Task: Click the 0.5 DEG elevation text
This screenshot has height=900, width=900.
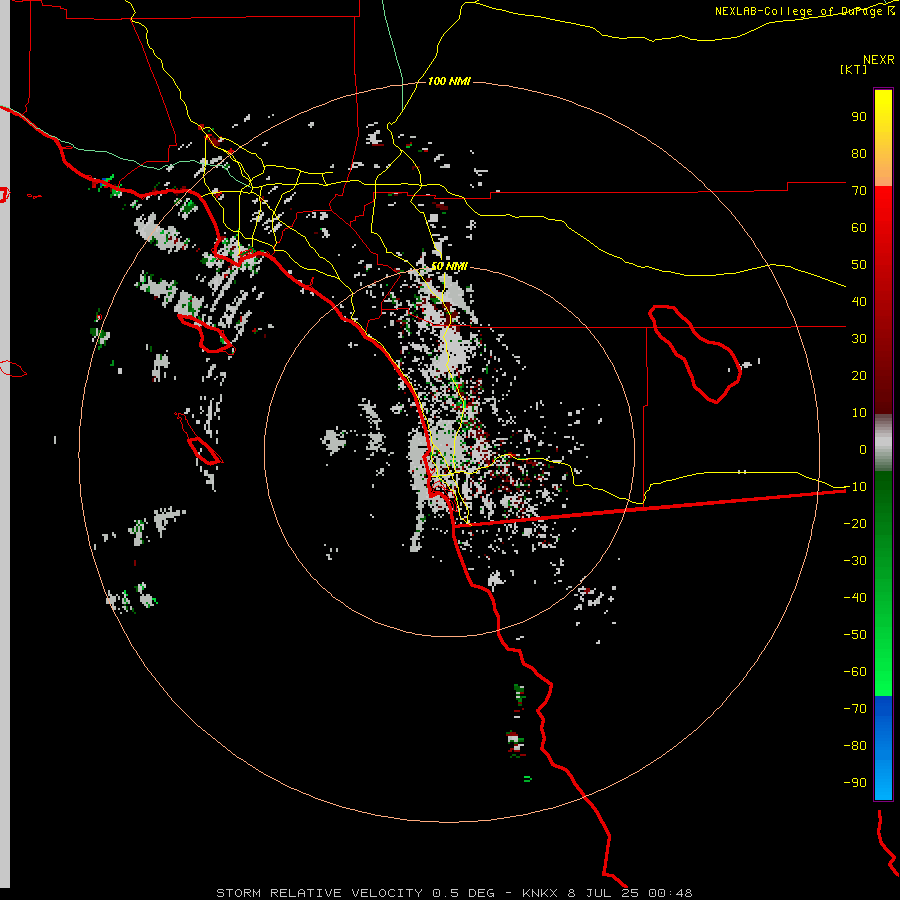Action: click(x=463, y=893)
